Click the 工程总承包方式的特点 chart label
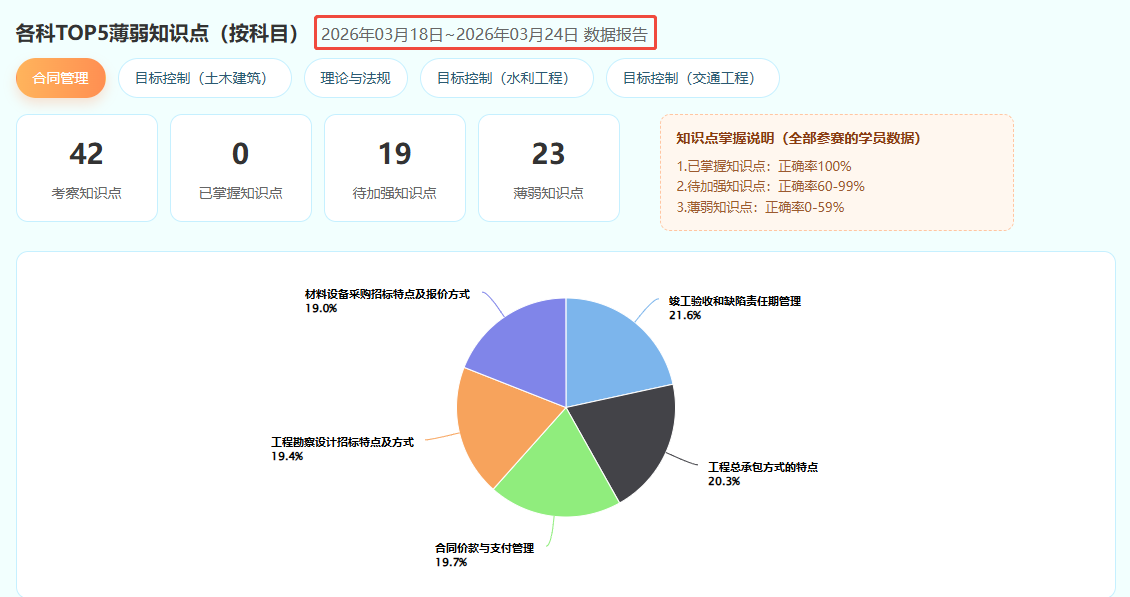This screenshot has width=1130, height=597. click(x=763, y=467)
